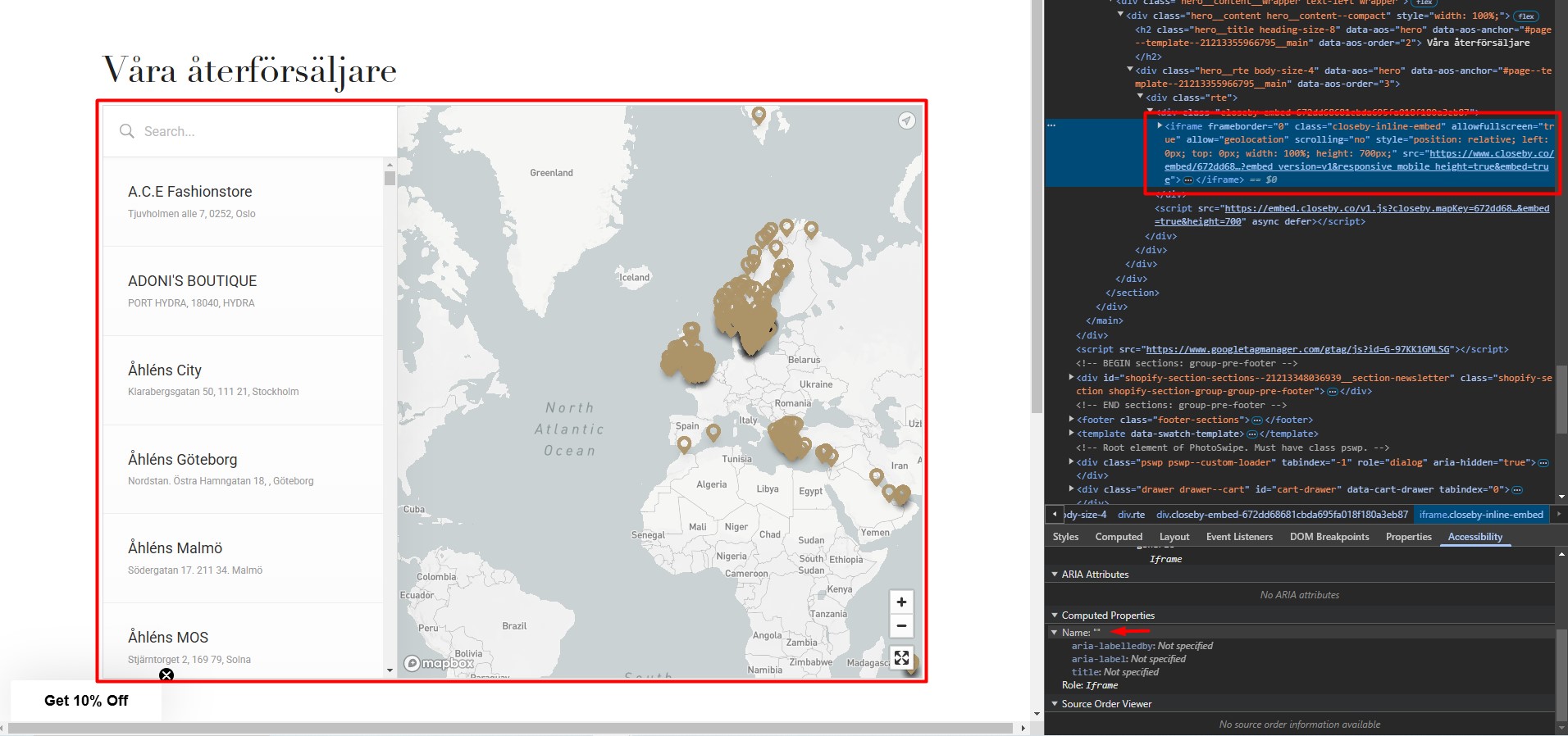
Task: Open the googletagmanager script URL link
Action: 1297,349
